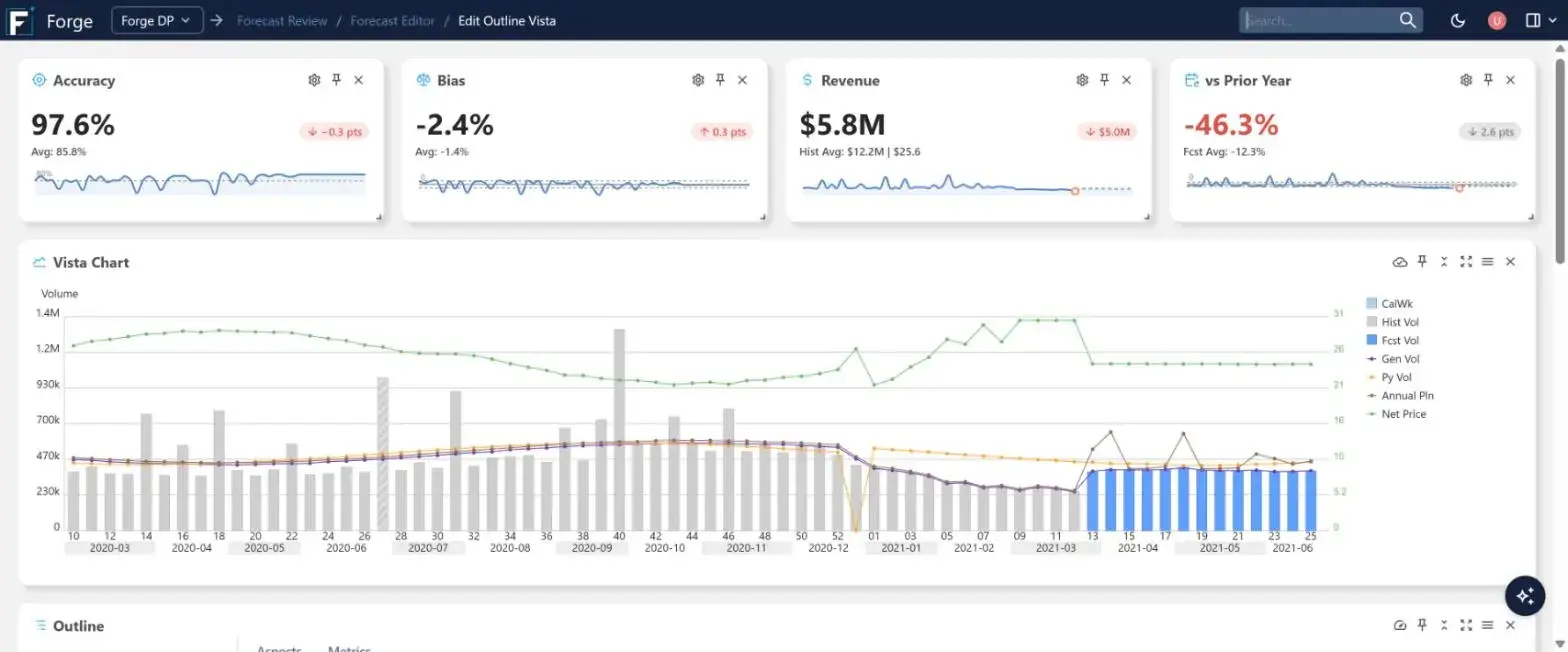This screenshot has height=652, width=1568.
Task: Click the Revenue $5.0M change badge
Action: tap(1107, 131)
